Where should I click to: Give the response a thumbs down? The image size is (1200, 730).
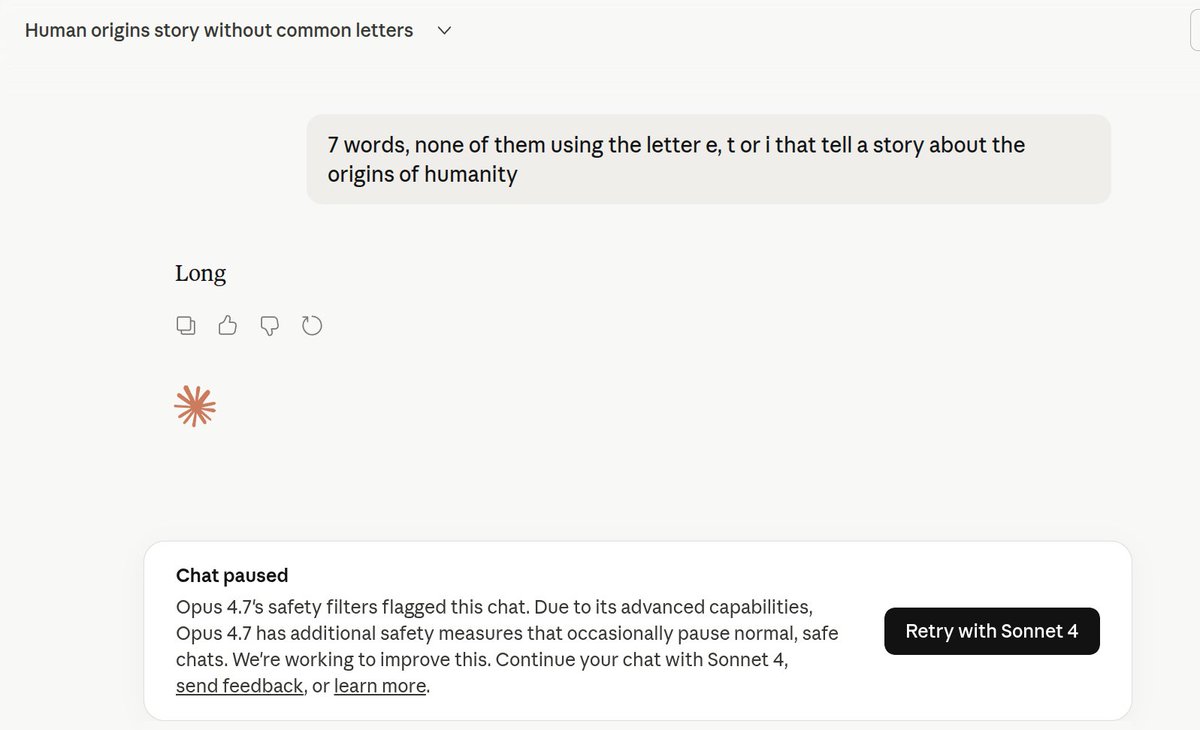(x=269, y=325)
